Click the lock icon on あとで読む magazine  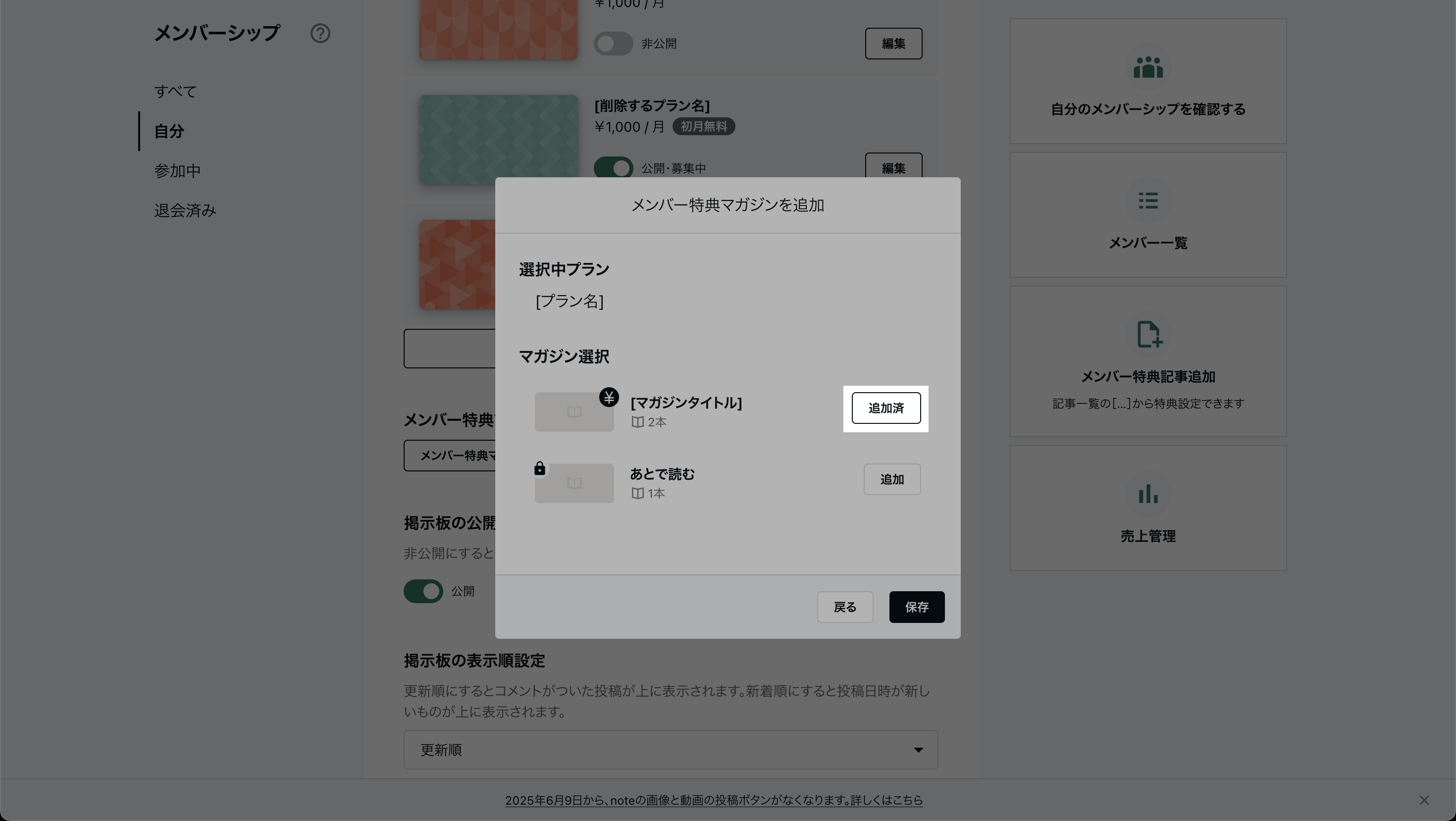pyautogui.click(x=540, y=468)
